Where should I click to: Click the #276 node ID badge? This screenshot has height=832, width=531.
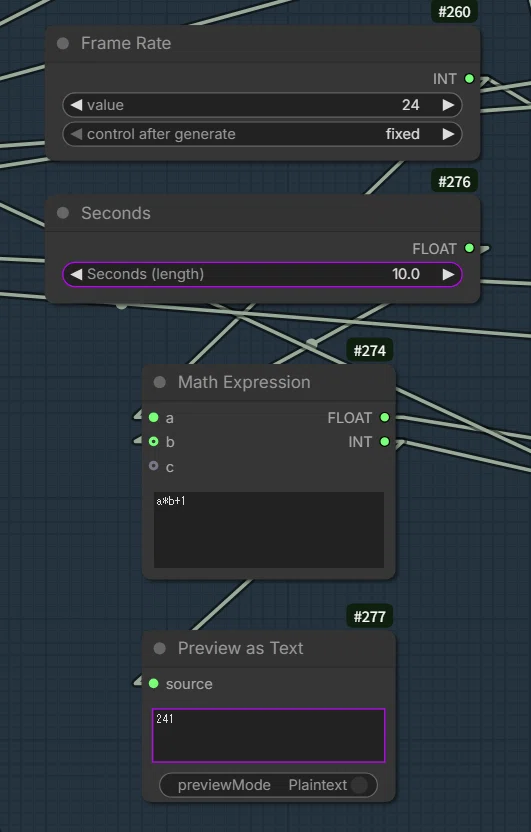tap(454, 182)
